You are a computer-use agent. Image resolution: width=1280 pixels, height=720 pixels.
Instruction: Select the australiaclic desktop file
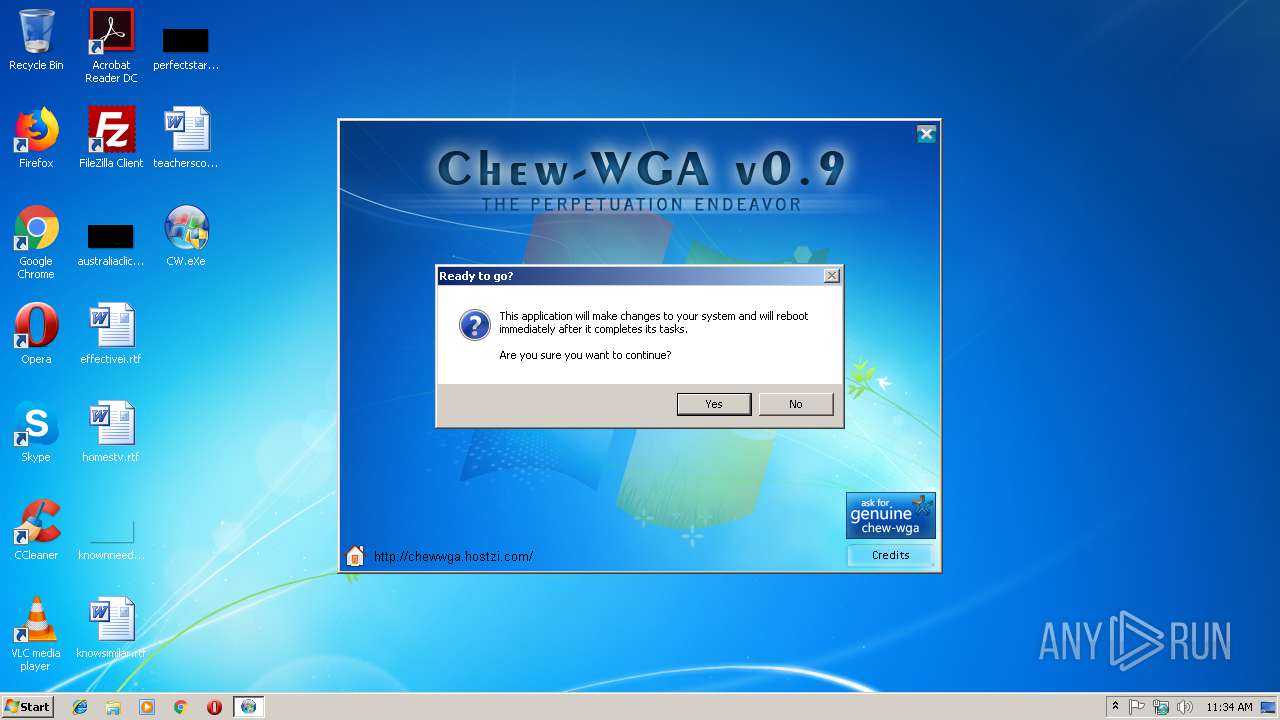pyautogui.click(x=111, y=244)
